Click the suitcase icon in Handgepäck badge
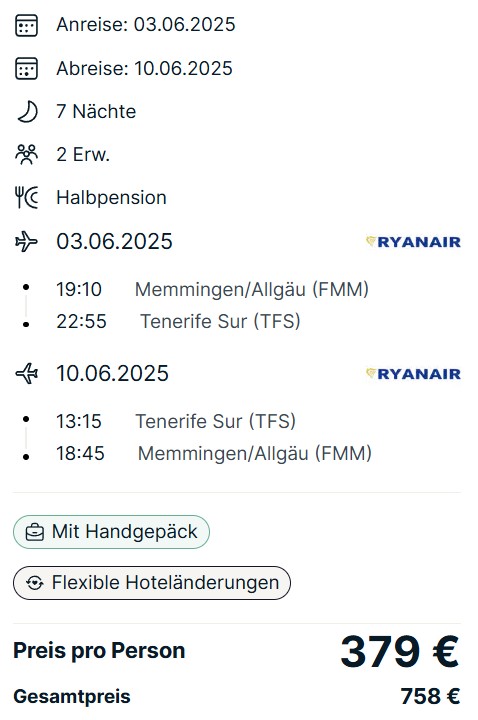 point(34,532)
